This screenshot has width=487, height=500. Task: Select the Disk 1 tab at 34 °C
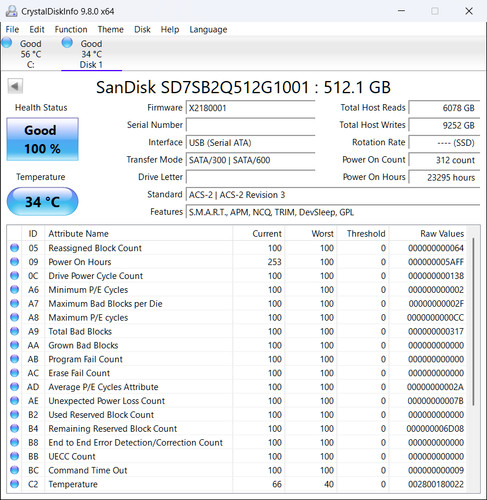(x=91, y=53)
